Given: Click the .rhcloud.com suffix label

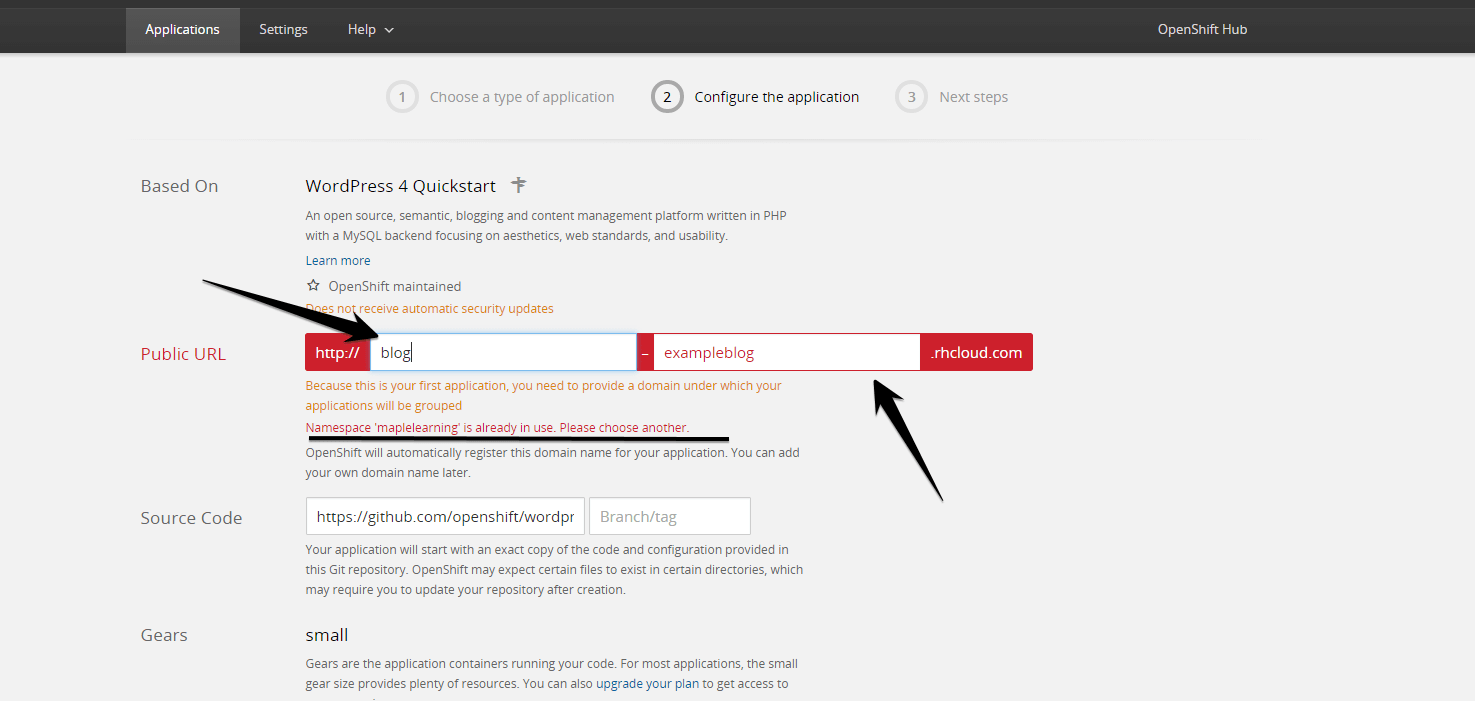Looking at the screenshot, I should pyautogui.click(x=976, y=352).
